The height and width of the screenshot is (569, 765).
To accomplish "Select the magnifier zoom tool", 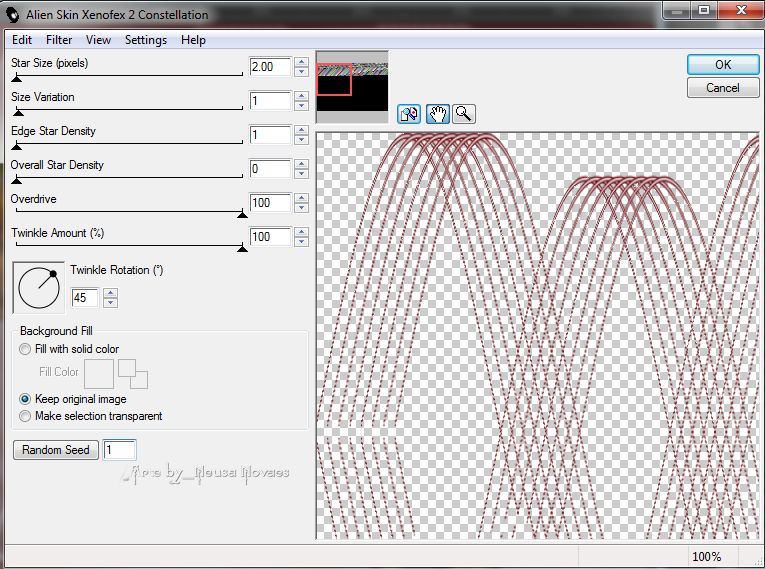I will (x=463, y=114).
